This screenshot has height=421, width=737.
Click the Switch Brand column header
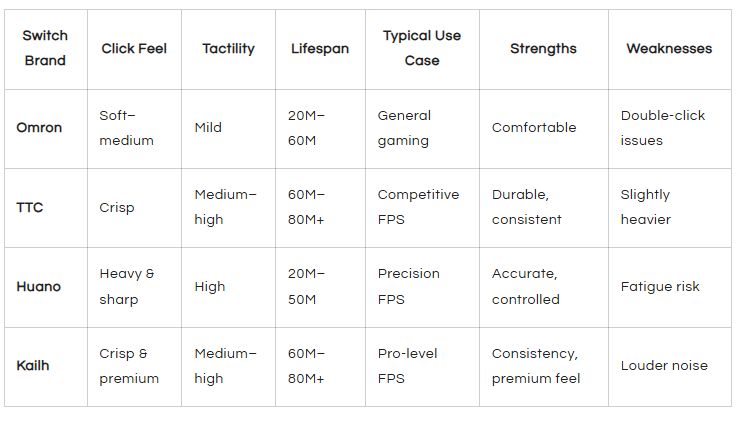point(46,49)
